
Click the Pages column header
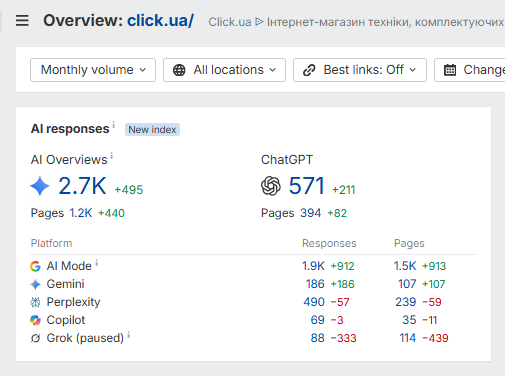409,243
